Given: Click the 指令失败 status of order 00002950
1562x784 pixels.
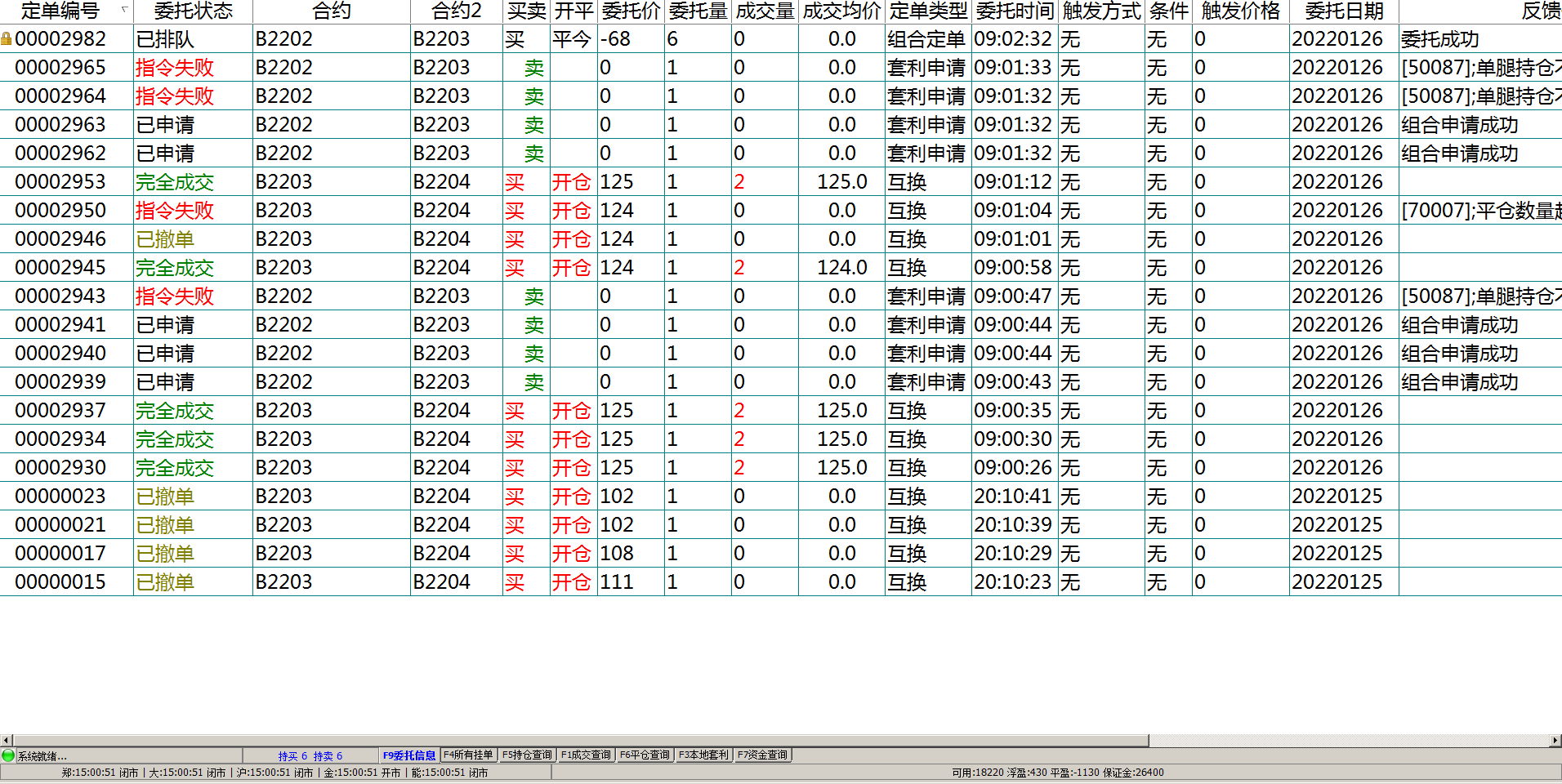Looking at the screenshot, I should tap(175, 211).
